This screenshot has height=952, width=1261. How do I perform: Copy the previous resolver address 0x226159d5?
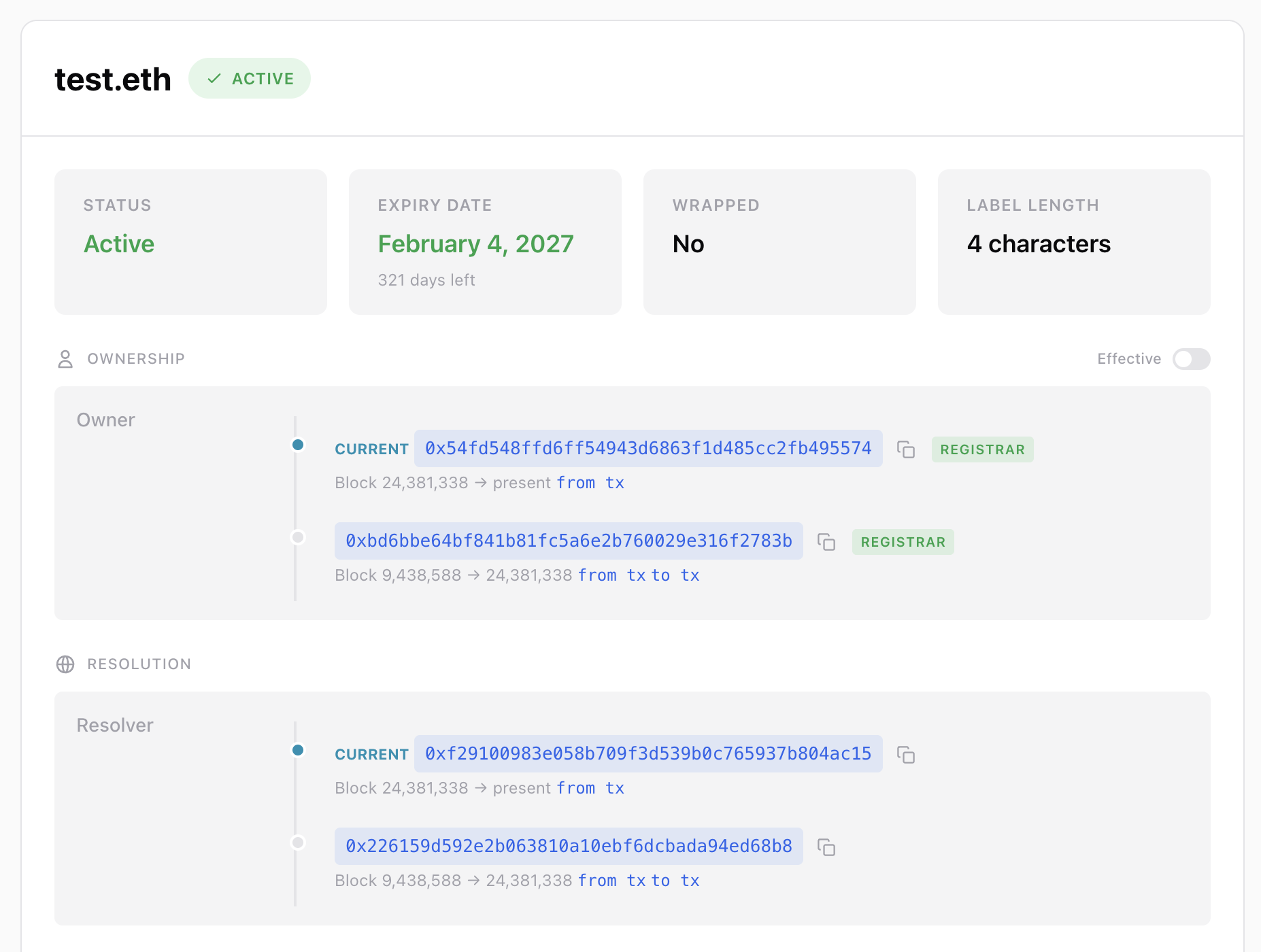pos(826,847)
